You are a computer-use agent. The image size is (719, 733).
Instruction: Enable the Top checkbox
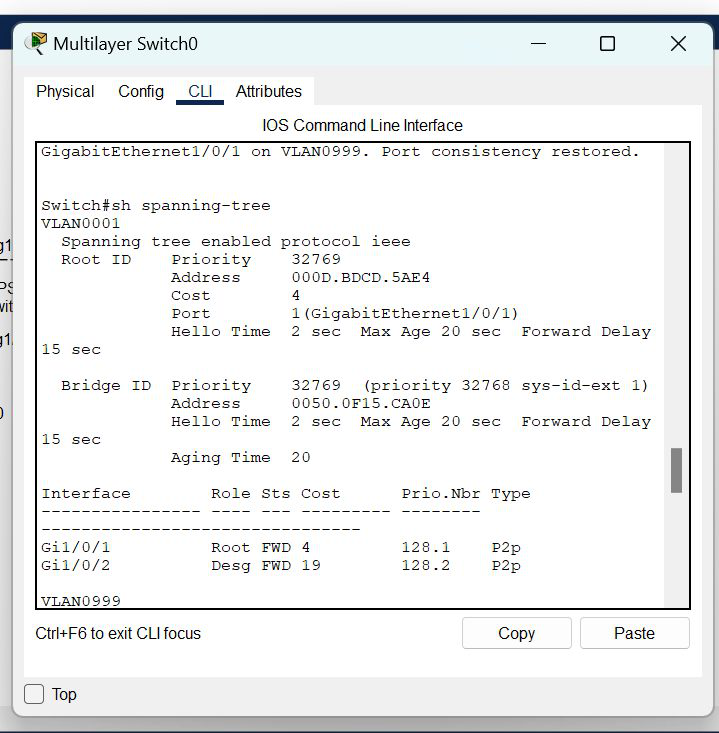tap(35, 694)
